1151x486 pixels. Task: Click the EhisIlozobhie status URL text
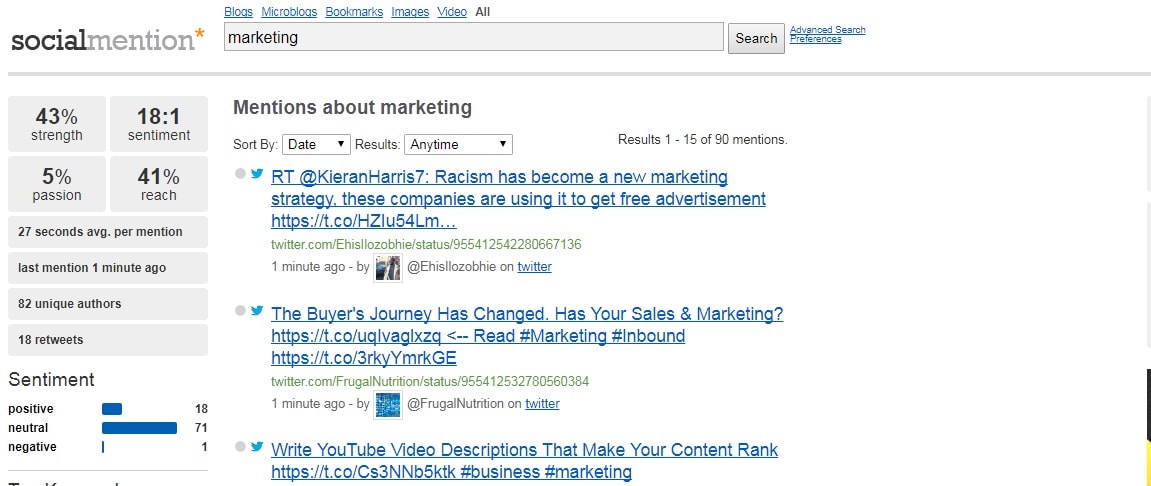pos(426,244)
